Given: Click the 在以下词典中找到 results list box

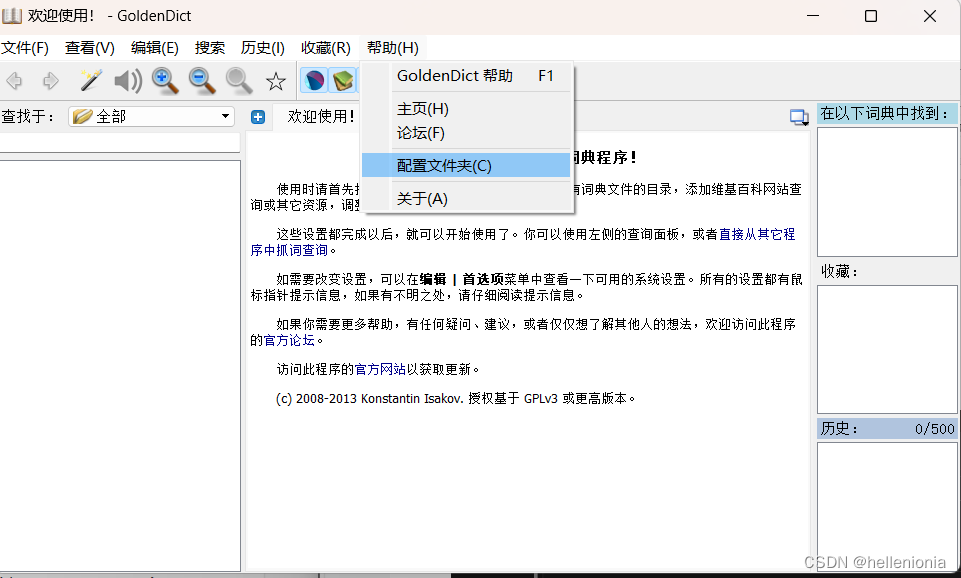Looking at the screenshot, I should coord(887,192).
